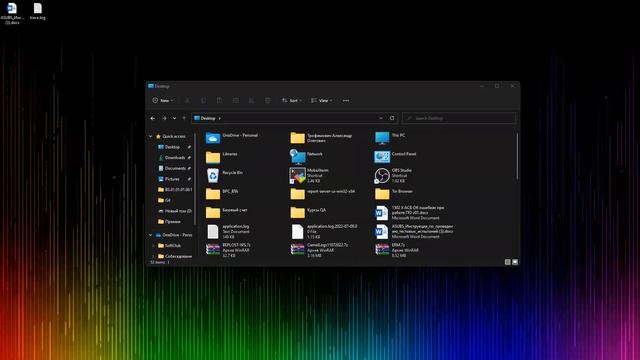The width and height of the screenshot is (640, 360).
Task: Open the Sort dropdown menu
Action: 291,100
